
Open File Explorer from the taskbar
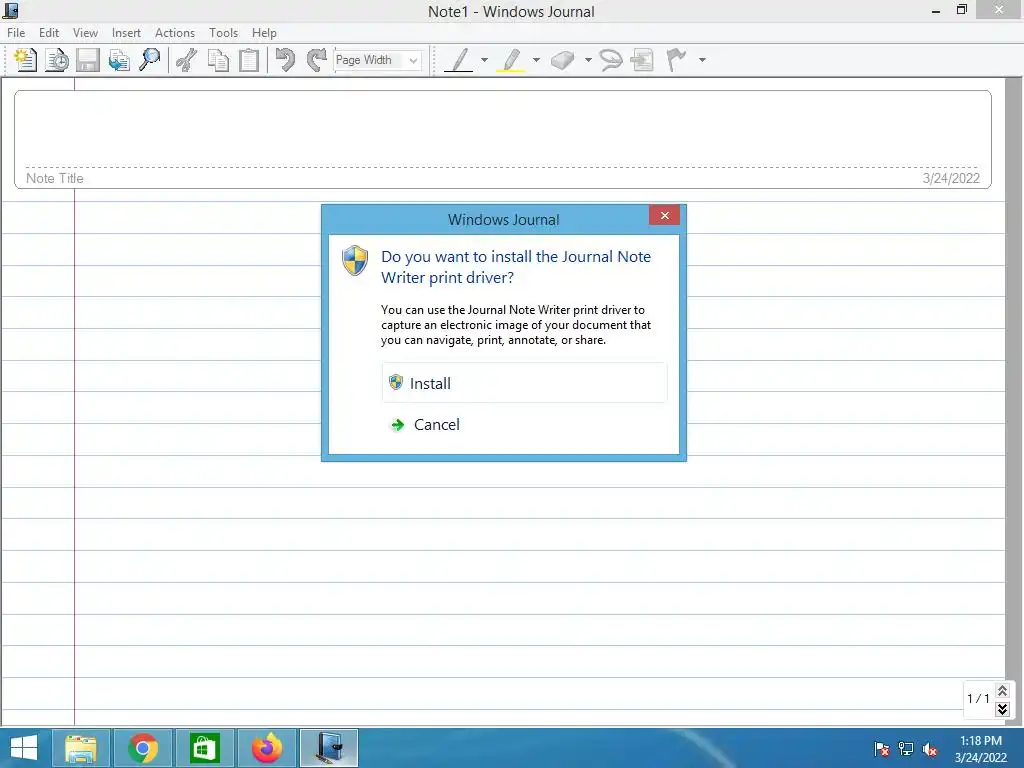point(80,748)
